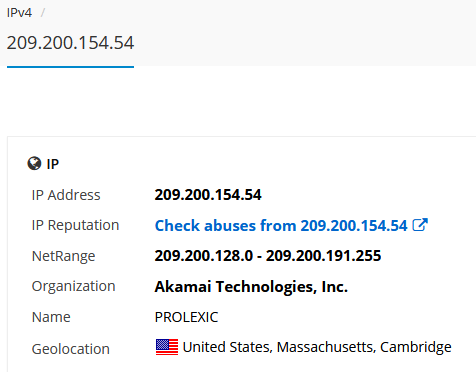
Task: Click the IPv4 breadcrumb link
Action: [19, 13]
